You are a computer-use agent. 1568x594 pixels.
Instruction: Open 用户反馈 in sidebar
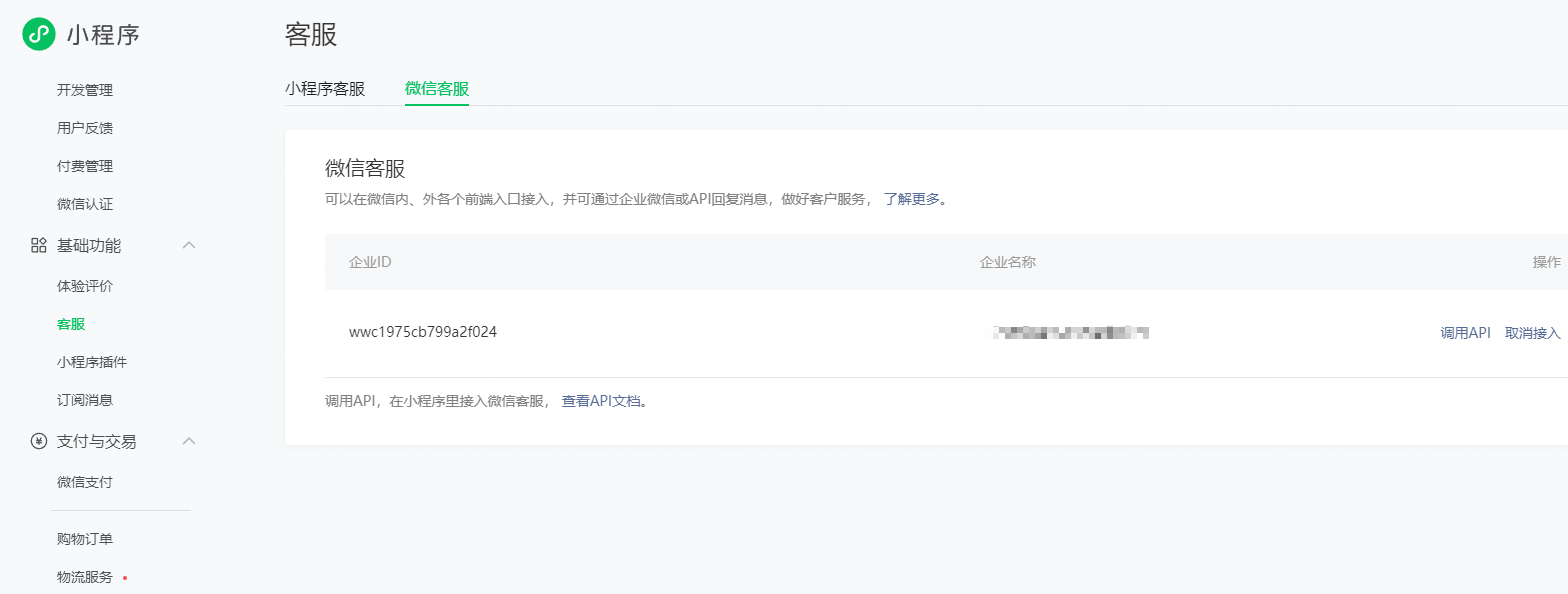pyautogui.click(x=85, y=128)
